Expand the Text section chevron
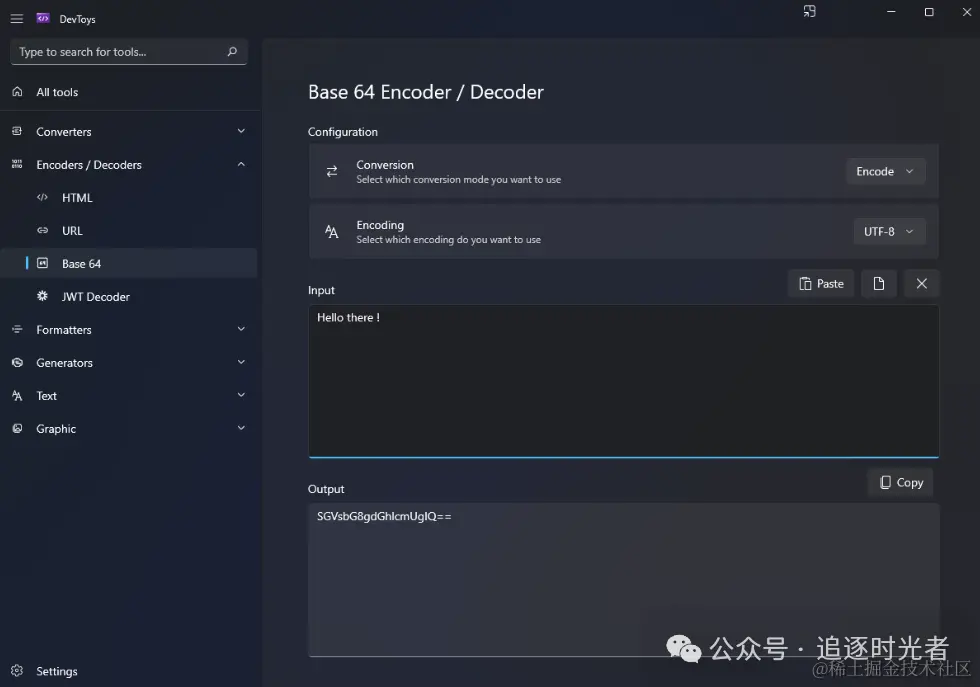The width and height of the screenshot is (980, 687). pyautogui.click(x=241, y=395)
